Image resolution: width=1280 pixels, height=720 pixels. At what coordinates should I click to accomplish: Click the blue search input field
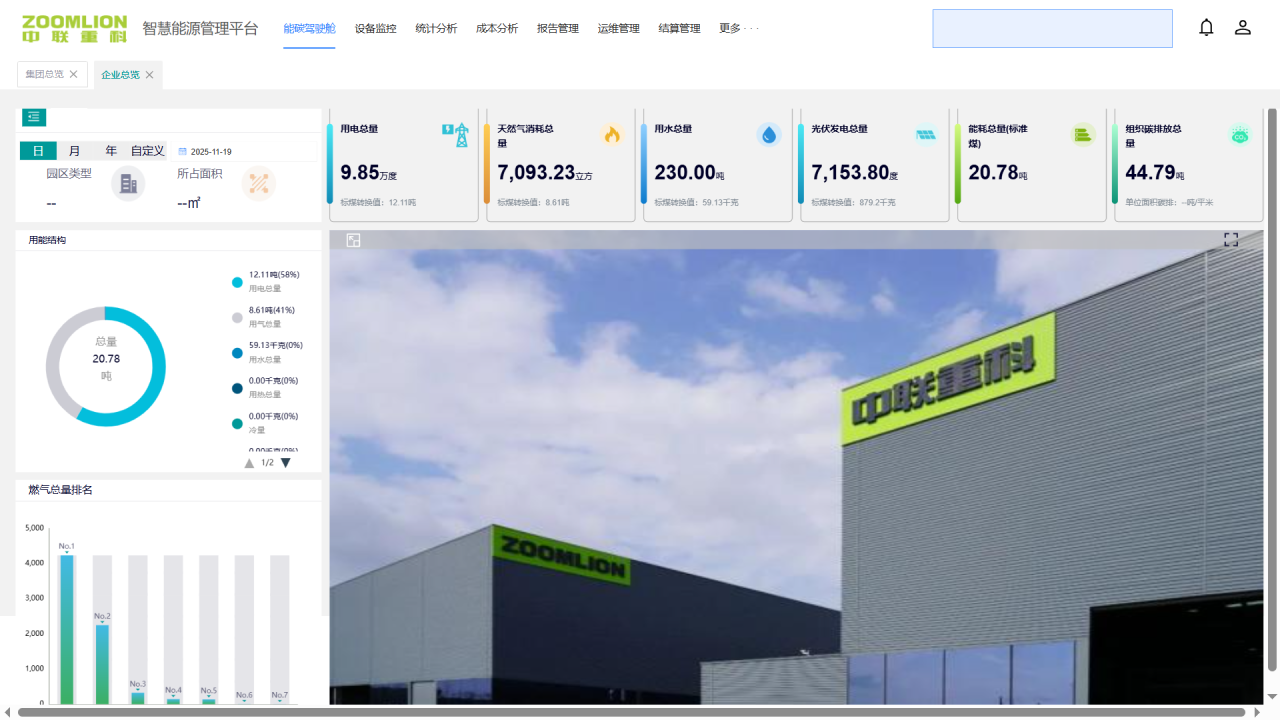click(x=1052, y=29)
